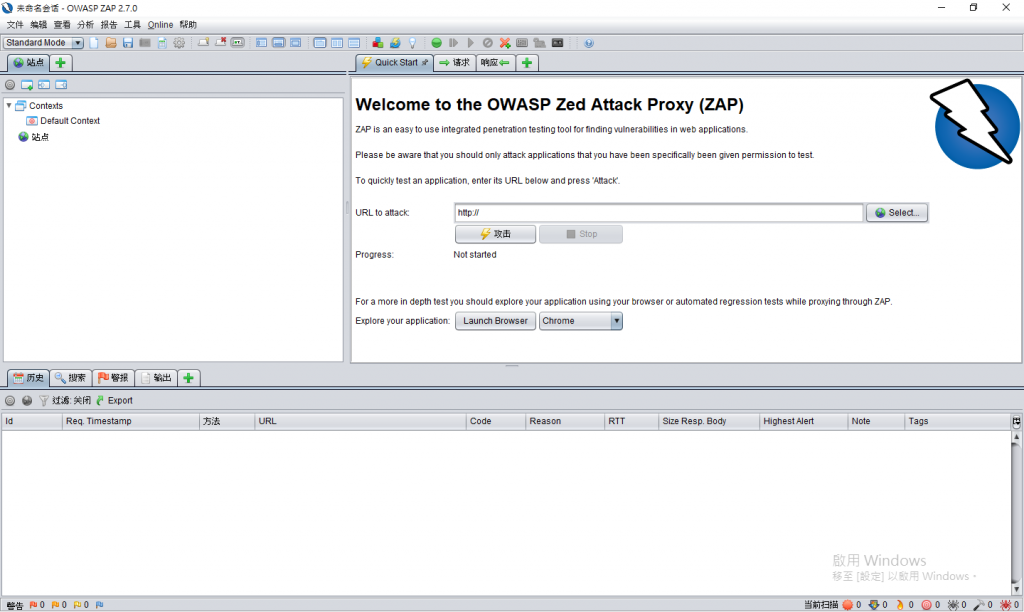
Task: Select expand Sites tab layout icon
Action: pos(261,43)
